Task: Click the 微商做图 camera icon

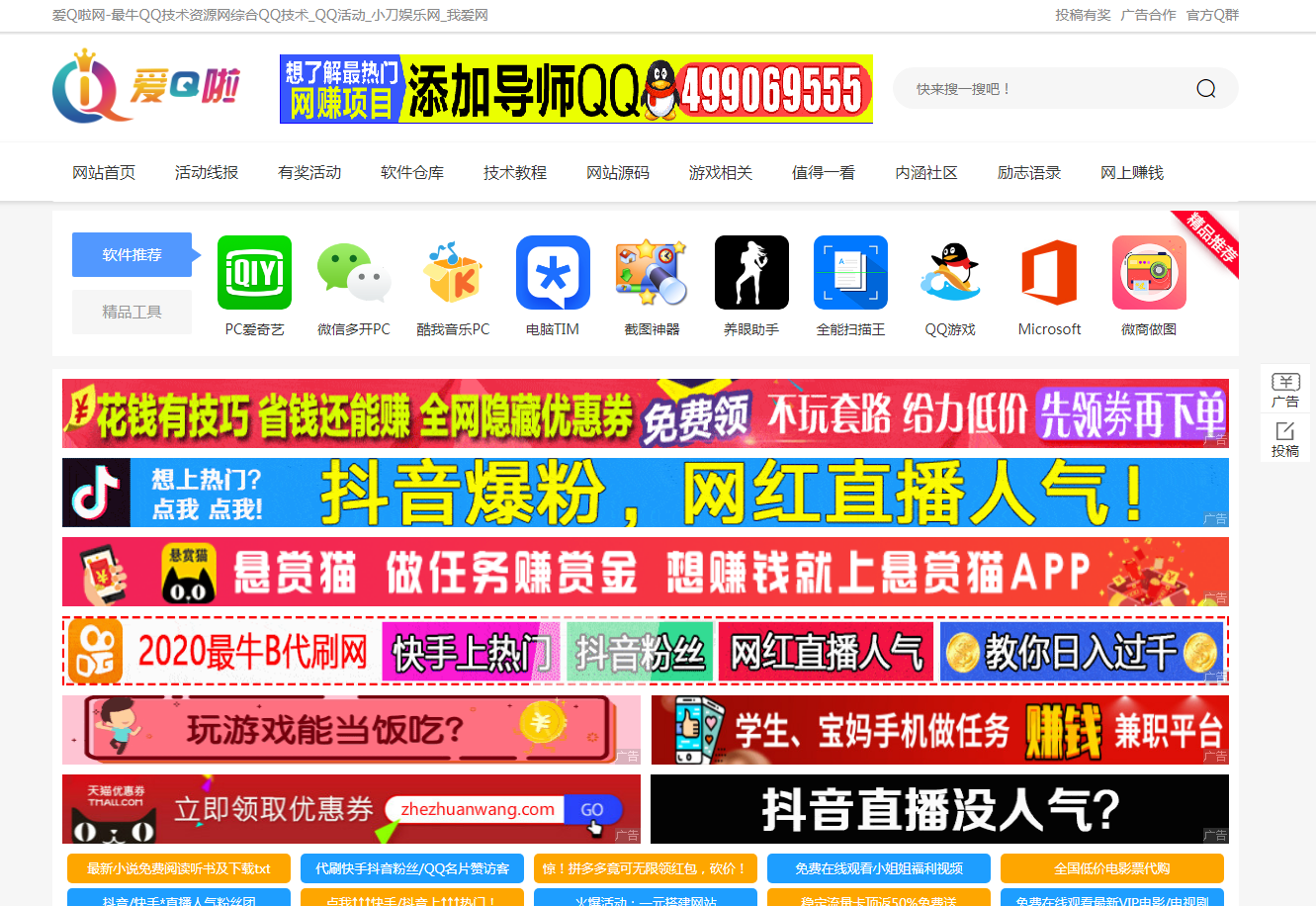Action: [1149, 273]
